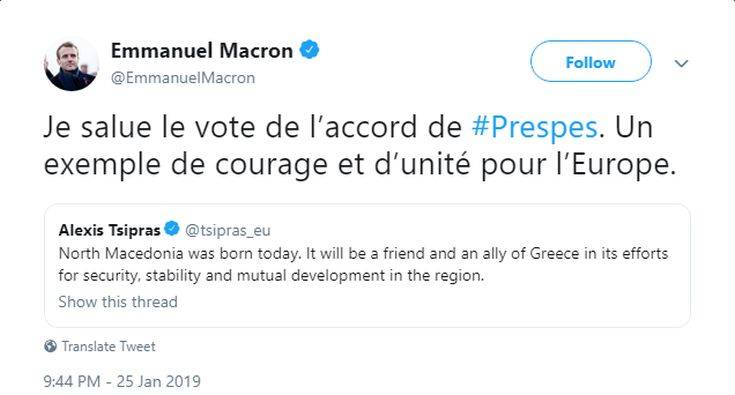Open the quoted tweet about North Macedonia
This screenshot has width=735, height=395.
(367, 266)
